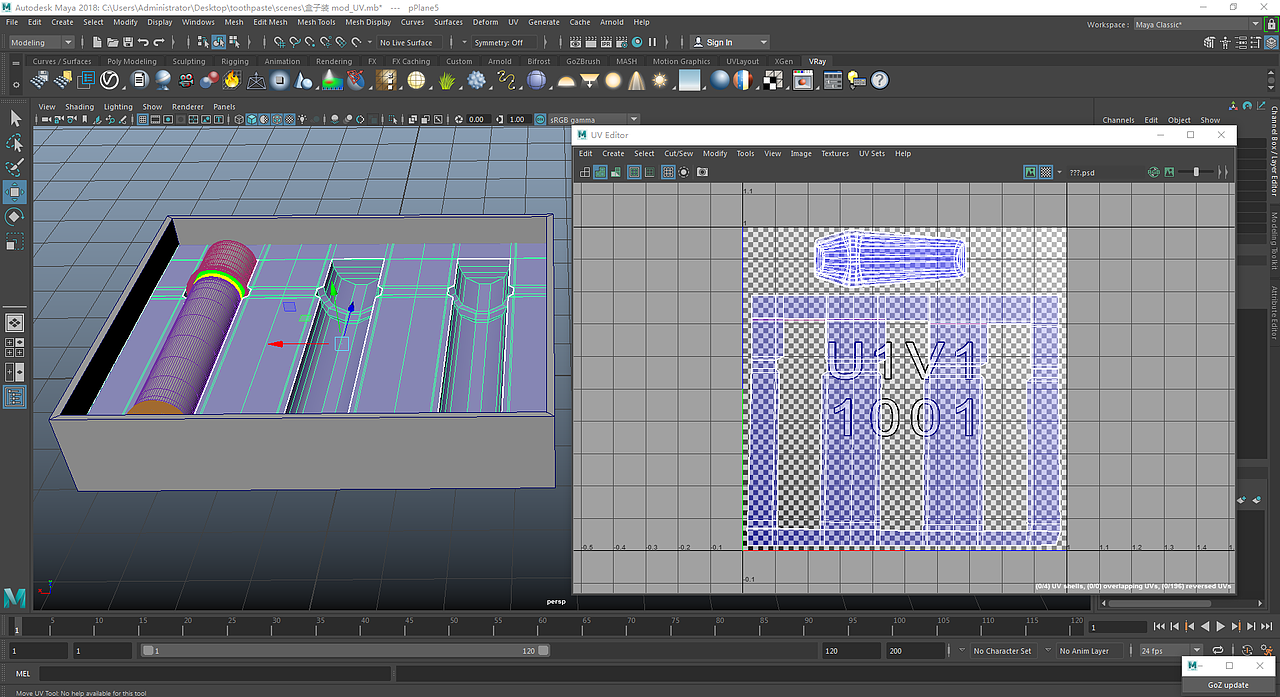Click the VRay cone proxy shelf icon
Image resolution: width=1280 pixels, height=697 pixels.
pos(301,80)
